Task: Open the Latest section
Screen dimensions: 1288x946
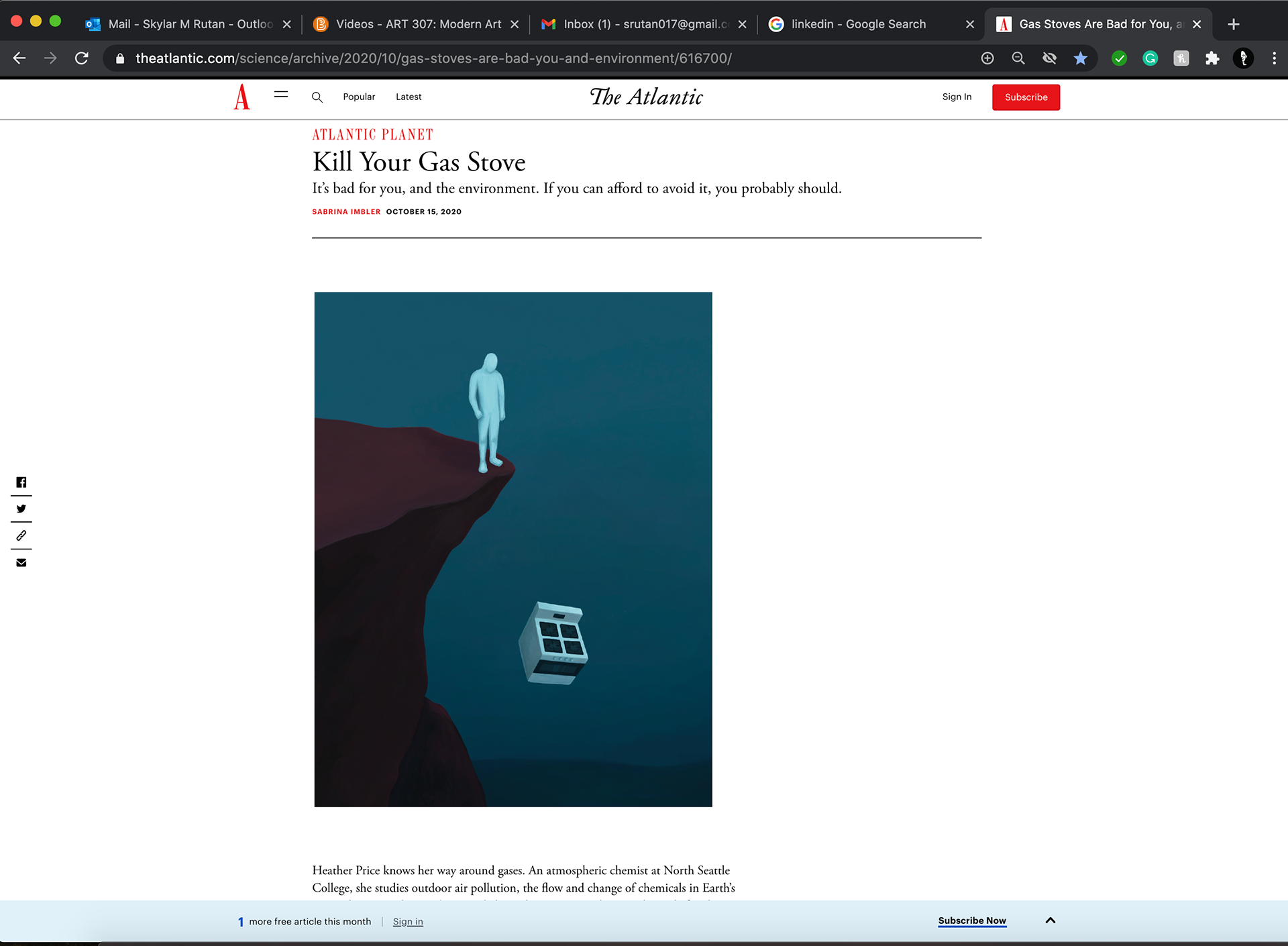Action: (x=409, y=97)
